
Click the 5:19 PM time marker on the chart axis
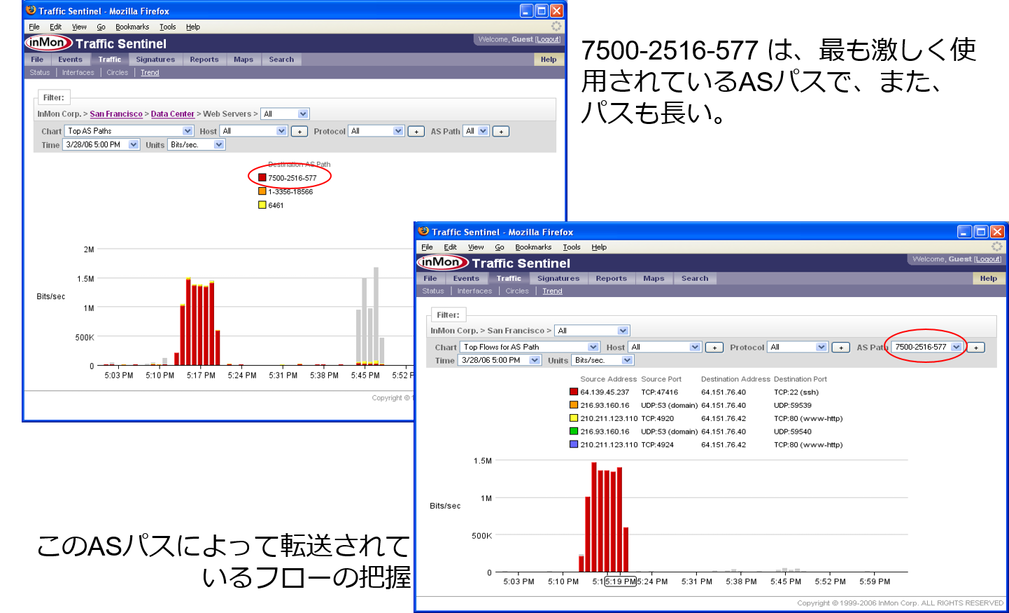pos(619,581)
